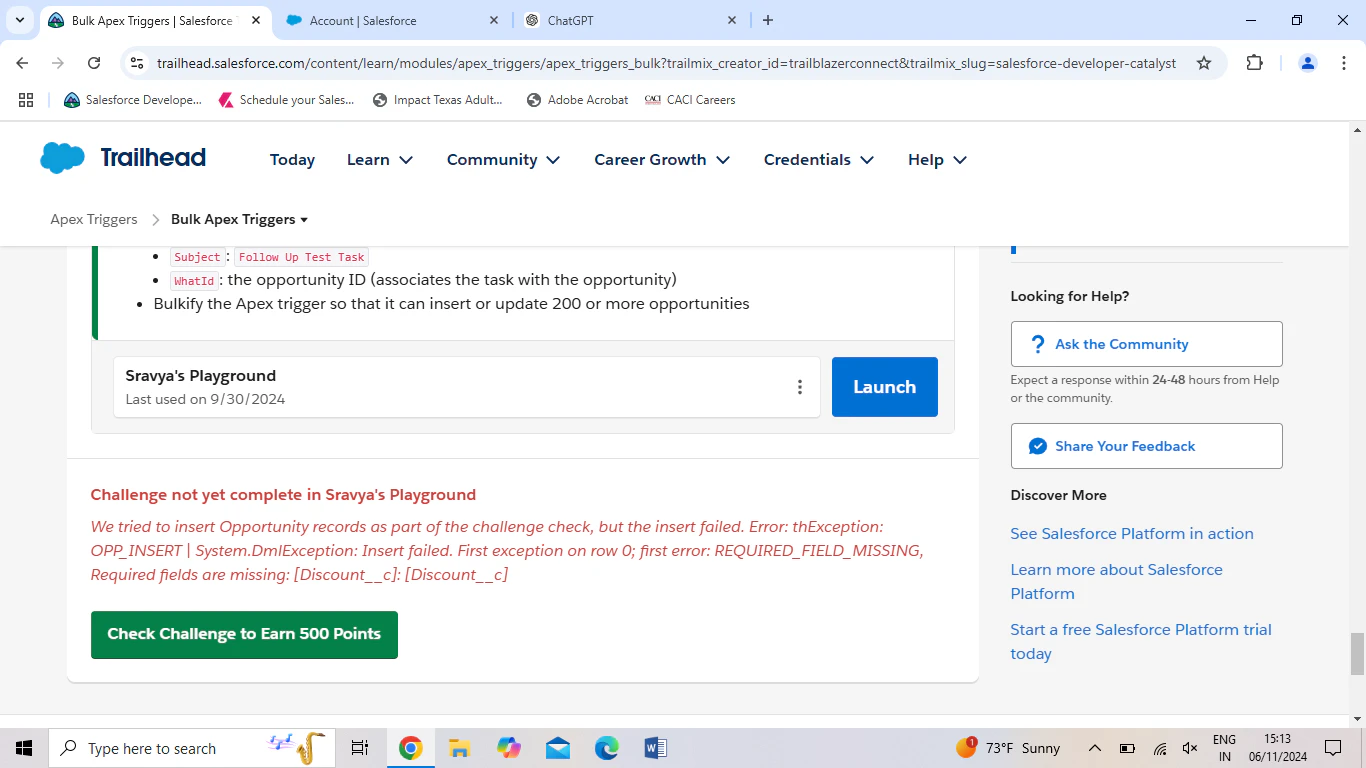Open Start a free Salesforce Platform trial link

coord(1141,641)
